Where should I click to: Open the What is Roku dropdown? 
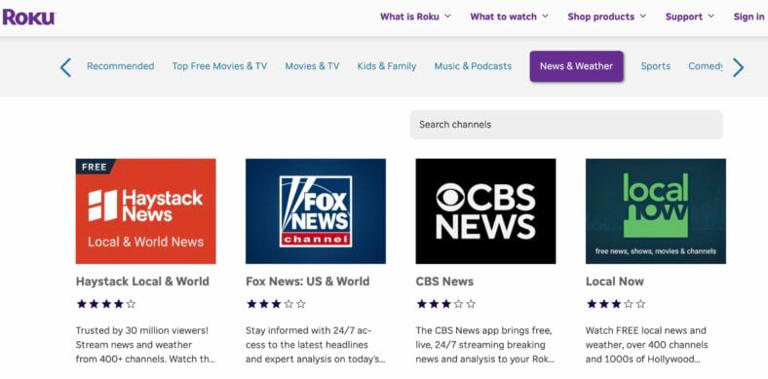click(x=415, y=17)
